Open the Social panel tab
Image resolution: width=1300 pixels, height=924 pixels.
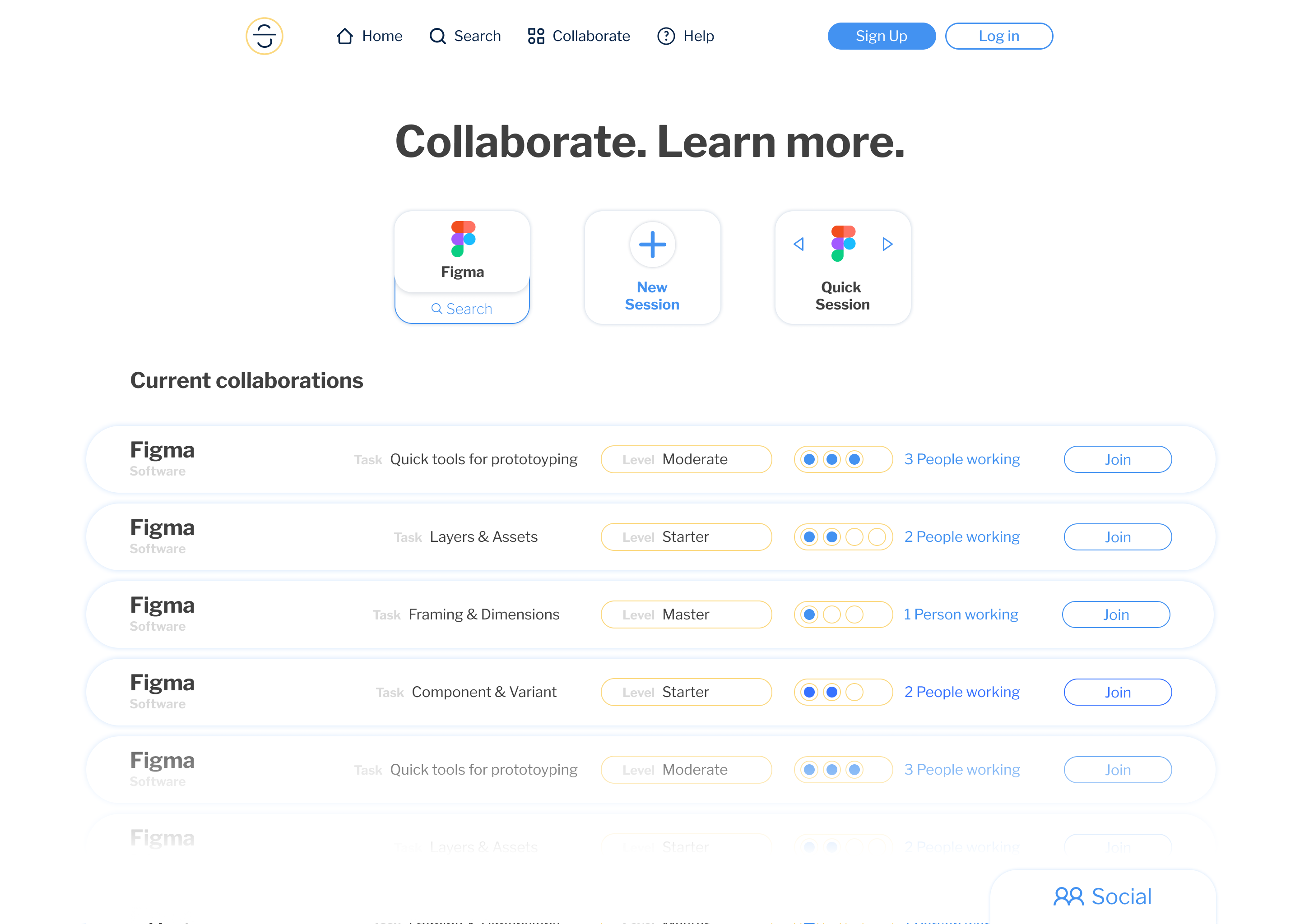[x=1102, y=896]
